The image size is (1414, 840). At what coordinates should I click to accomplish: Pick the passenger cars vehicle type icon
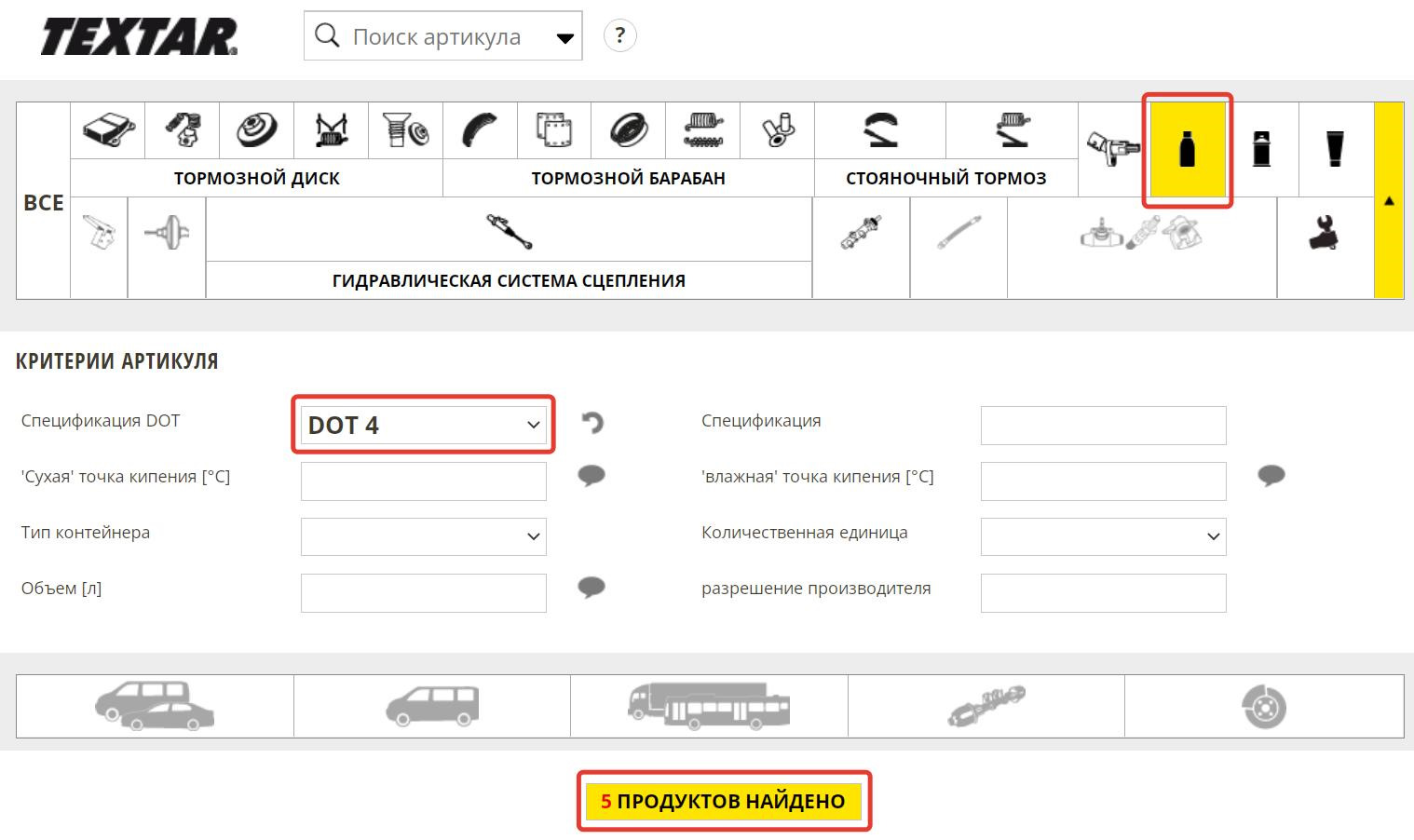[155, 706]
